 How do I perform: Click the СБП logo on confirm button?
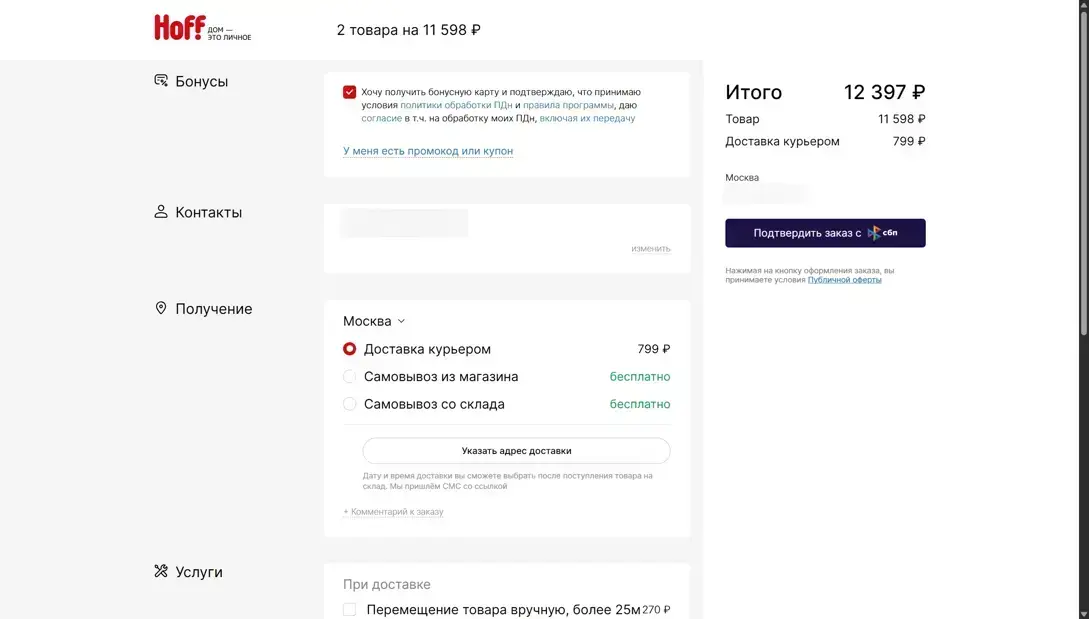pyautogui.click(x=882, y=233)
